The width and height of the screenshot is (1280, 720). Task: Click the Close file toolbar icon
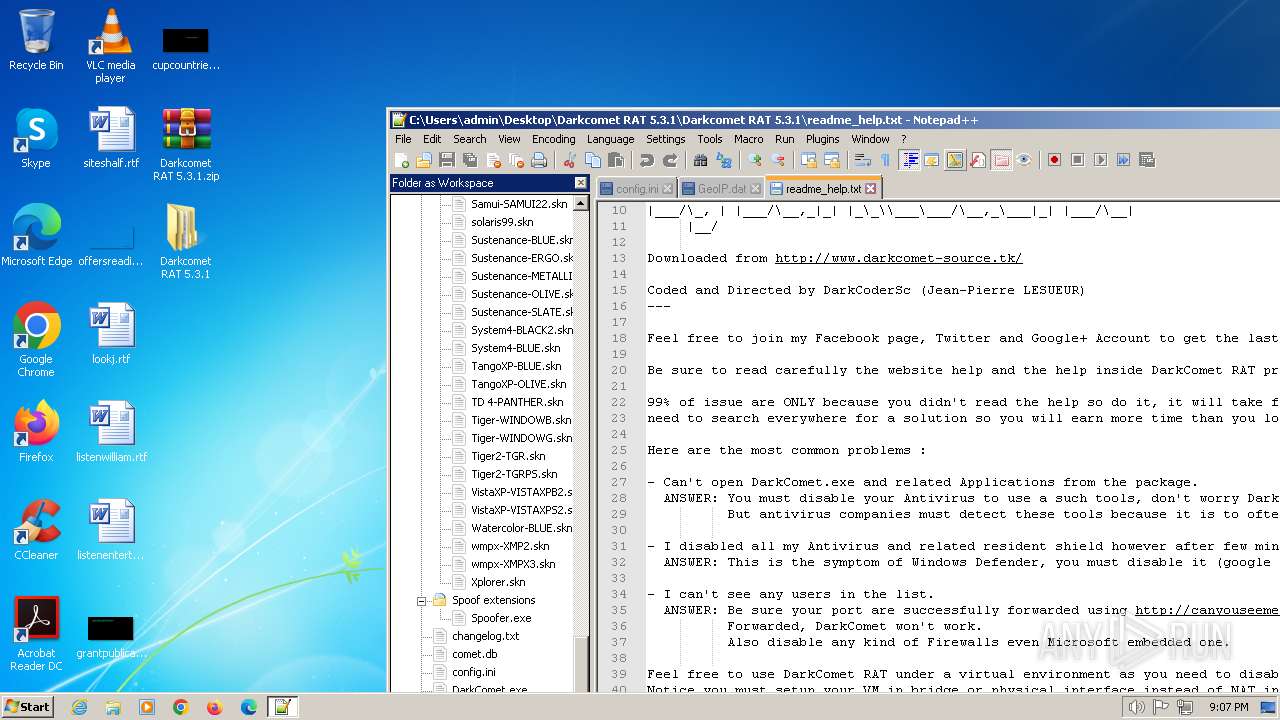pos(493,160)
